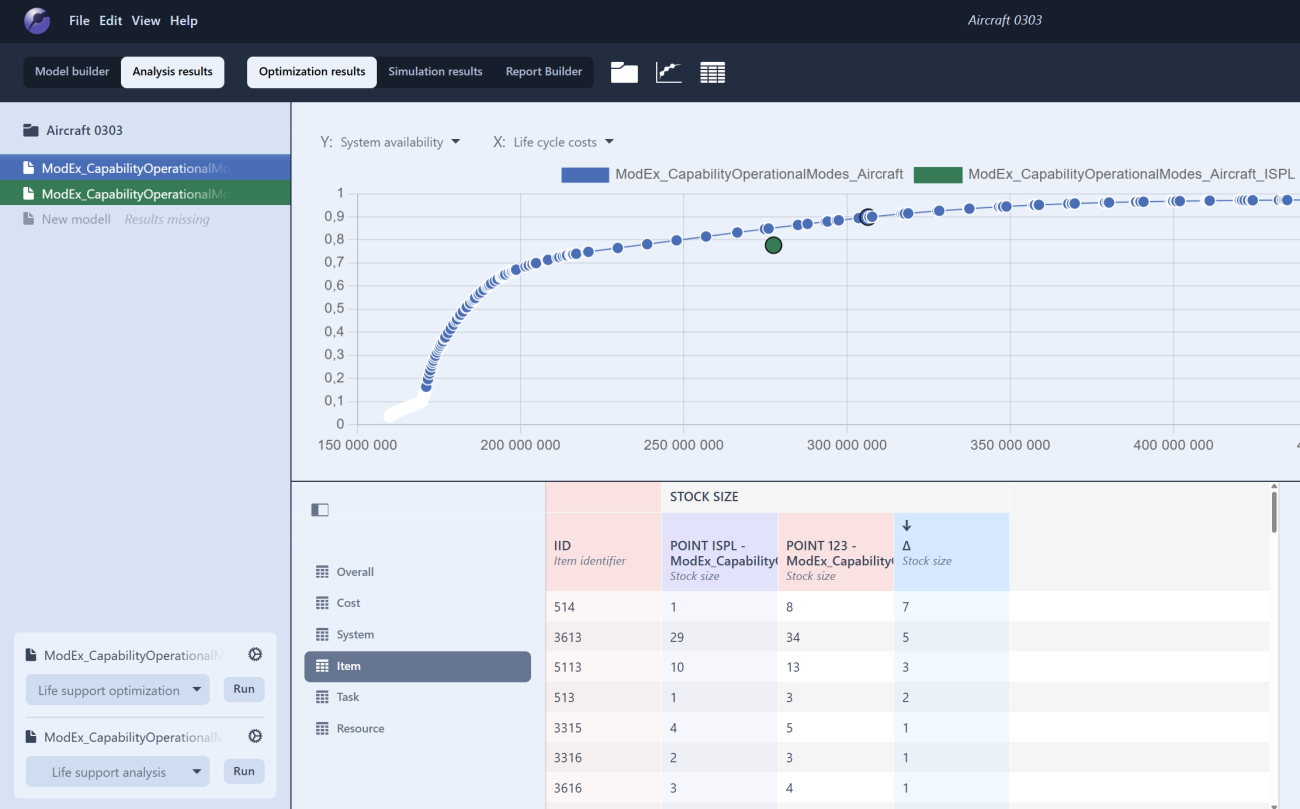Open the View menu
The width and height of the screenshot is (1300, 809).
[146, 20]
